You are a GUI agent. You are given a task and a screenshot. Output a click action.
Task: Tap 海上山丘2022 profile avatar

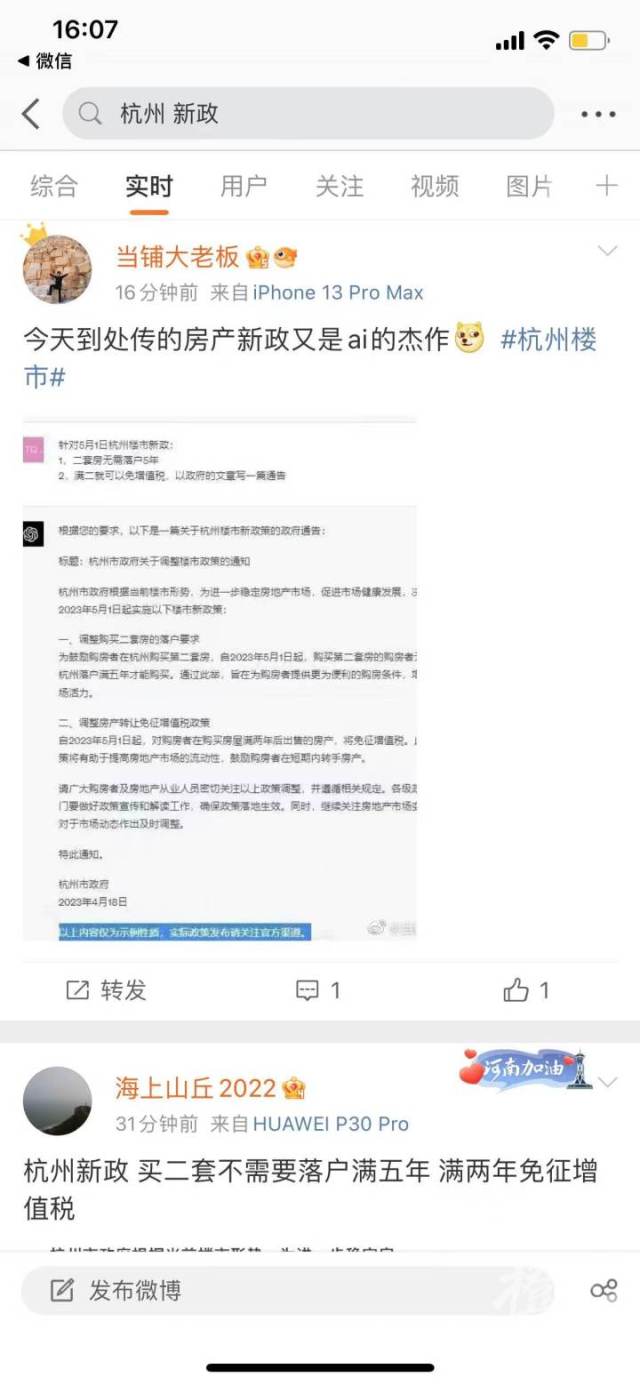point(57,1101)
